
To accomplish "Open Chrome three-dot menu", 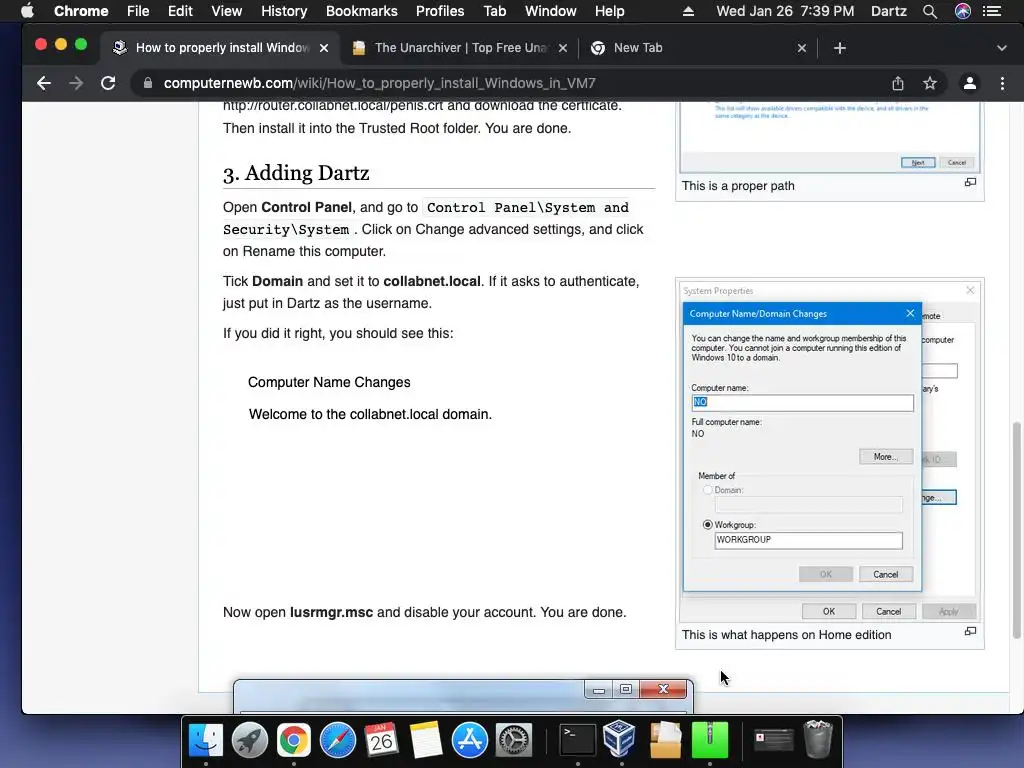I will 1002,83.
